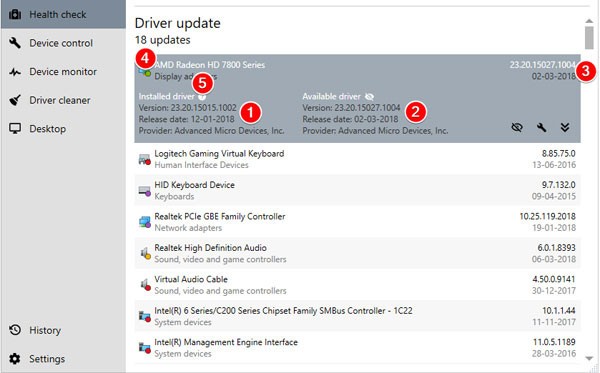Click the wrench icon in AMD Radeon row
The image size is (600, 373).
click(x=541, y=127)
